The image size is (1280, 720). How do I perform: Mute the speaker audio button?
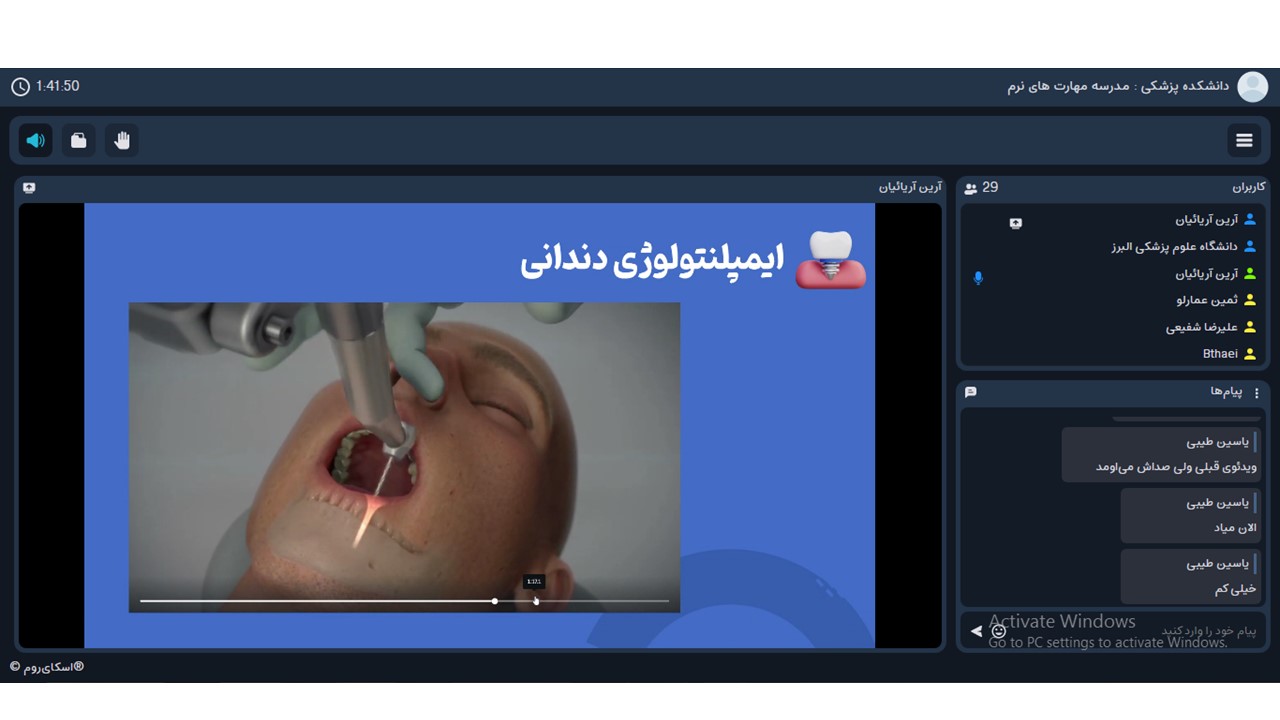36,141
